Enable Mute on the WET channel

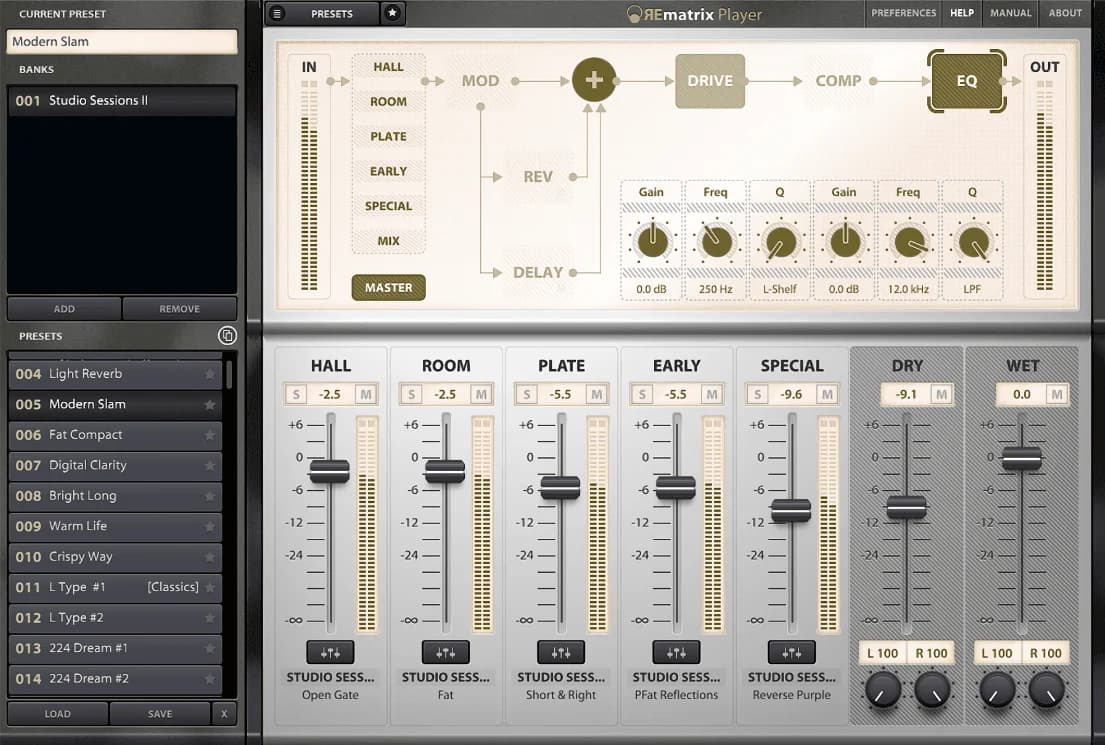click(1056, 394)
